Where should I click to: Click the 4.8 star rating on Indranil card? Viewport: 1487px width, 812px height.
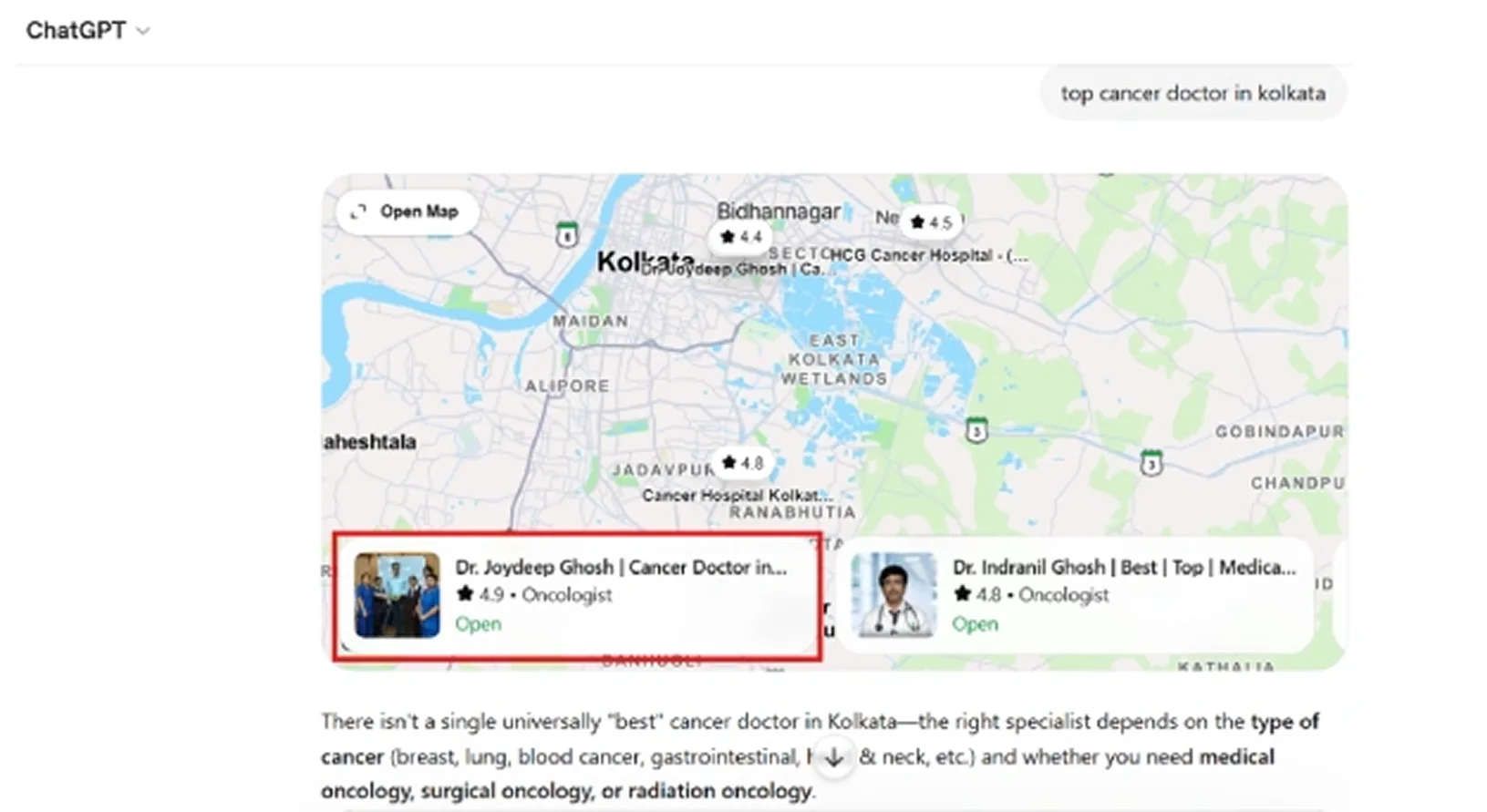coord(977,595)
